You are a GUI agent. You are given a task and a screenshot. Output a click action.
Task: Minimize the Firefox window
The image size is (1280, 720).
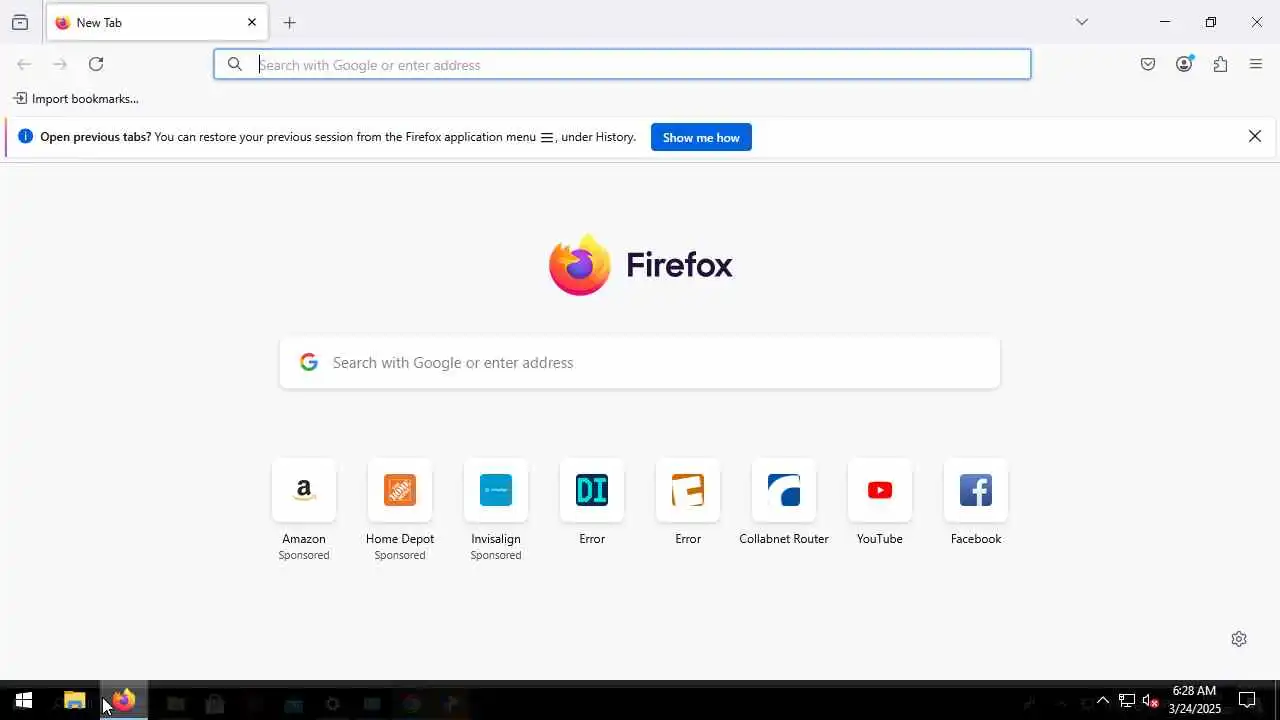click(x=1165, y=22)
